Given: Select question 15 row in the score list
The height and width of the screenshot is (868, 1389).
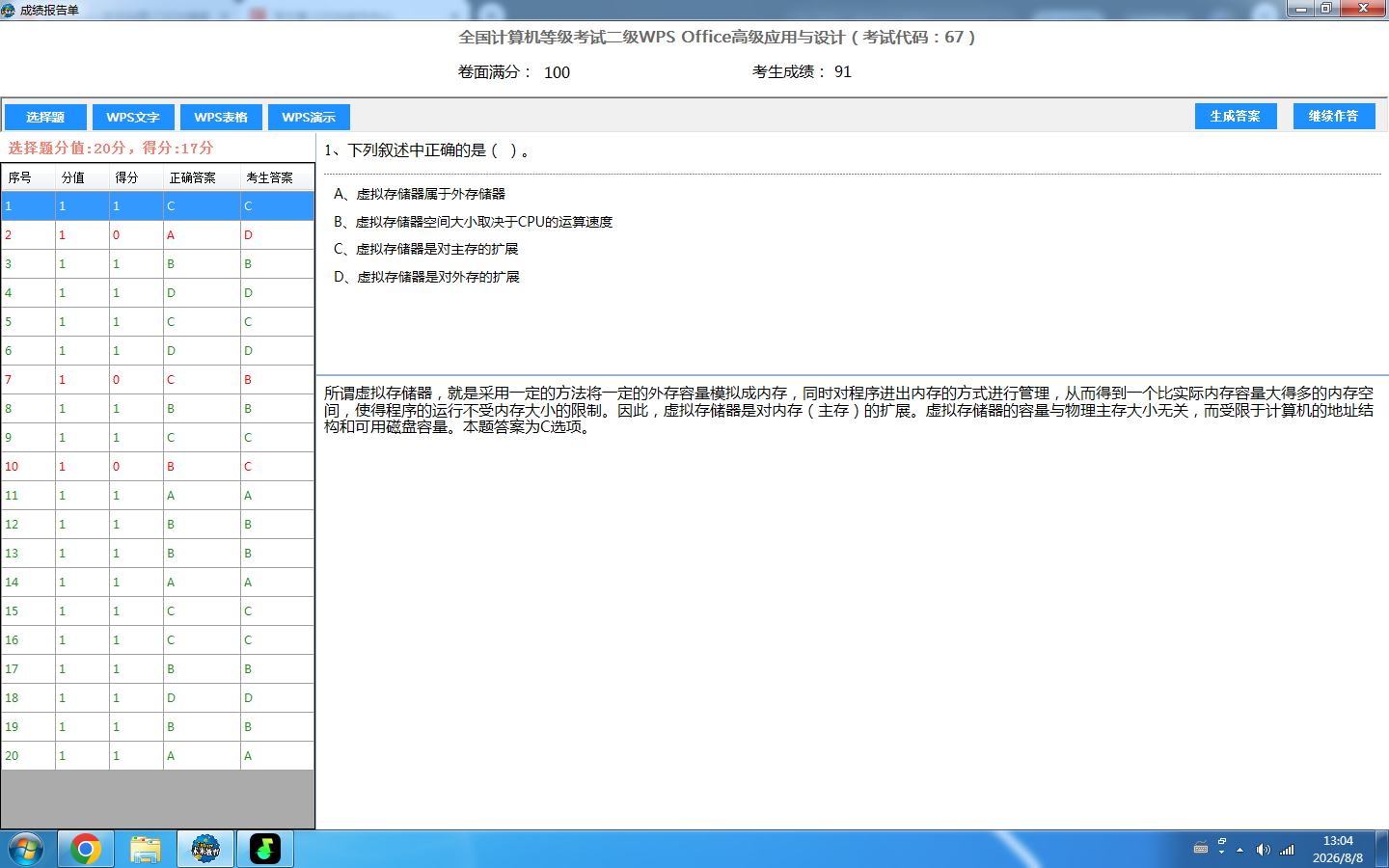Looking at the screenshot, I should tap(157, 610).
